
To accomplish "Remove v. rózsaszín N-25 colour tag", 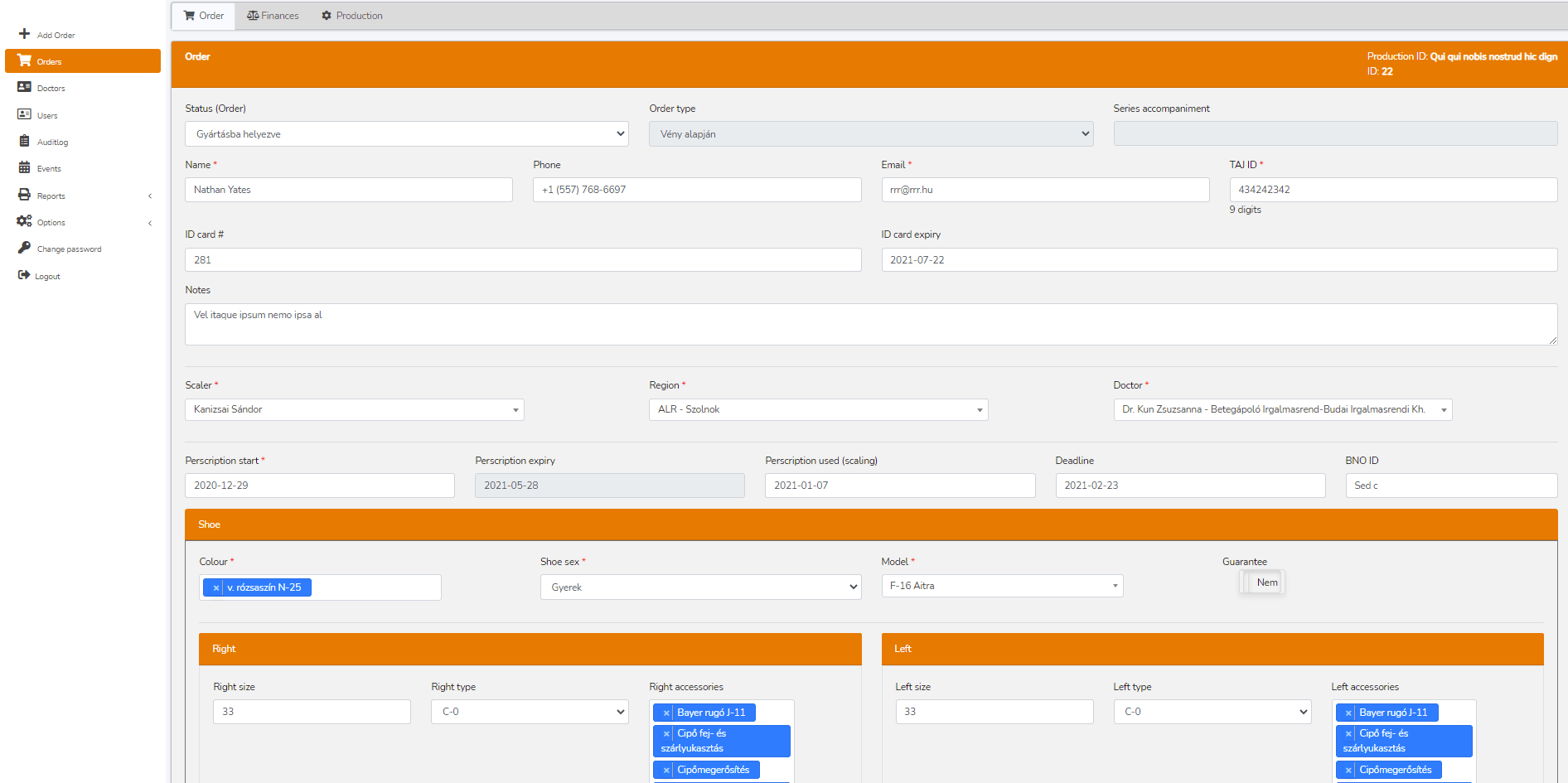I will 215,587.
